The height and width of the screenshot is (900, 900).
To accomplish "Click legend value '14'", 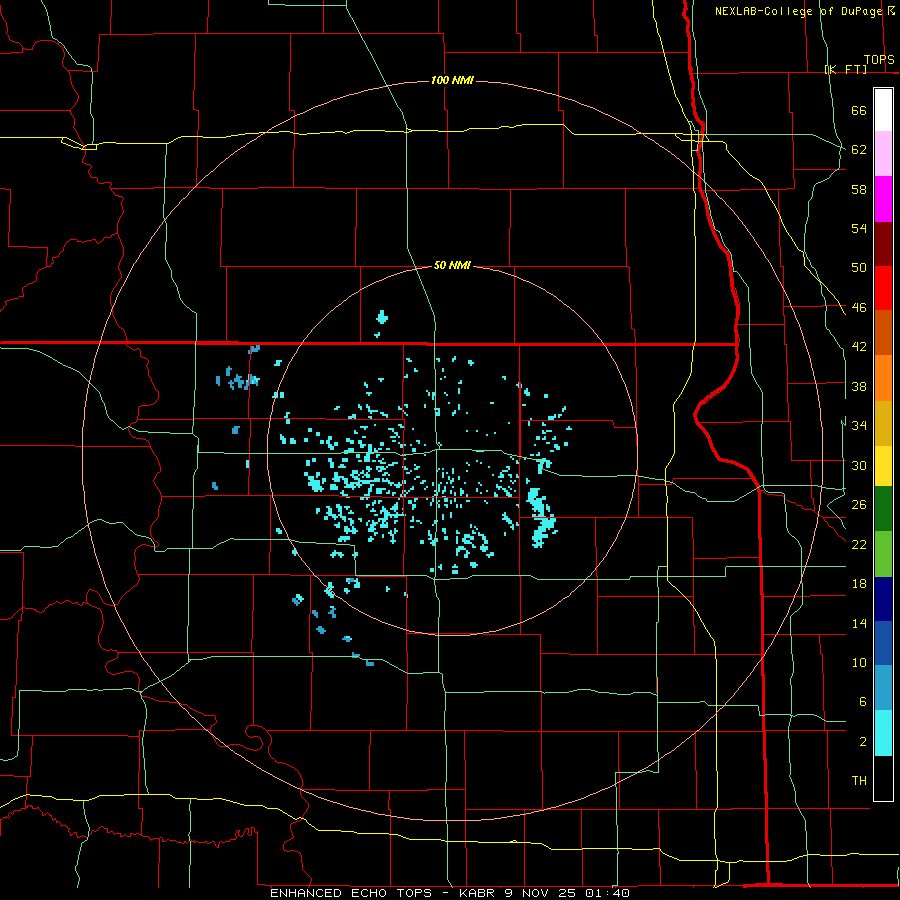I will (859, 623).
